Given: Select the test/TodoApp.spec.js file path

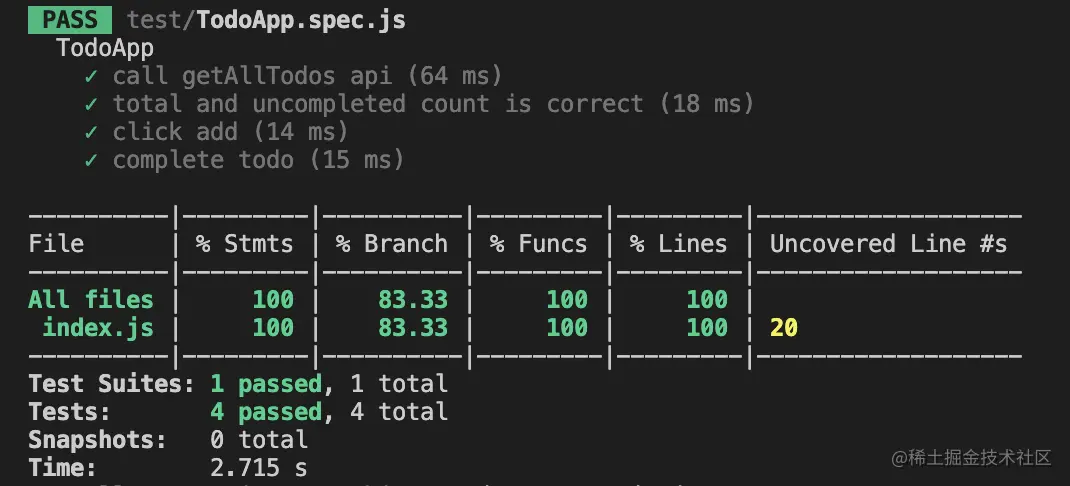Looking at the screenshot, I should (x=266, y=20).
